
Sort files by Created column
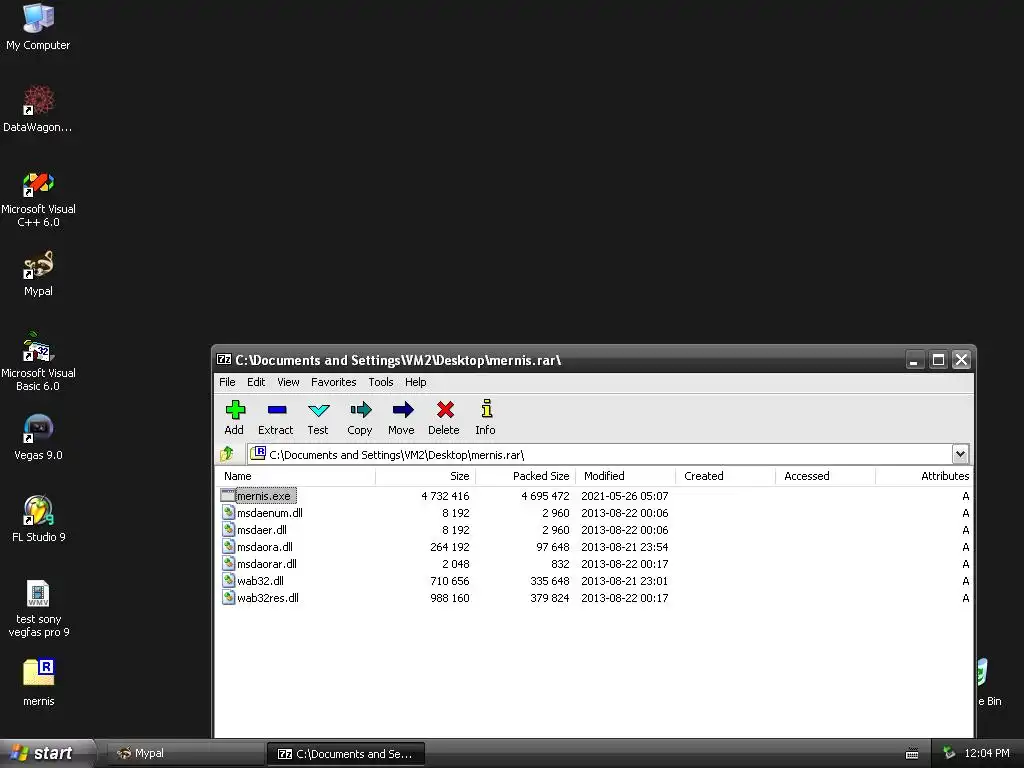pyautogui.click(x=726, y=476)
